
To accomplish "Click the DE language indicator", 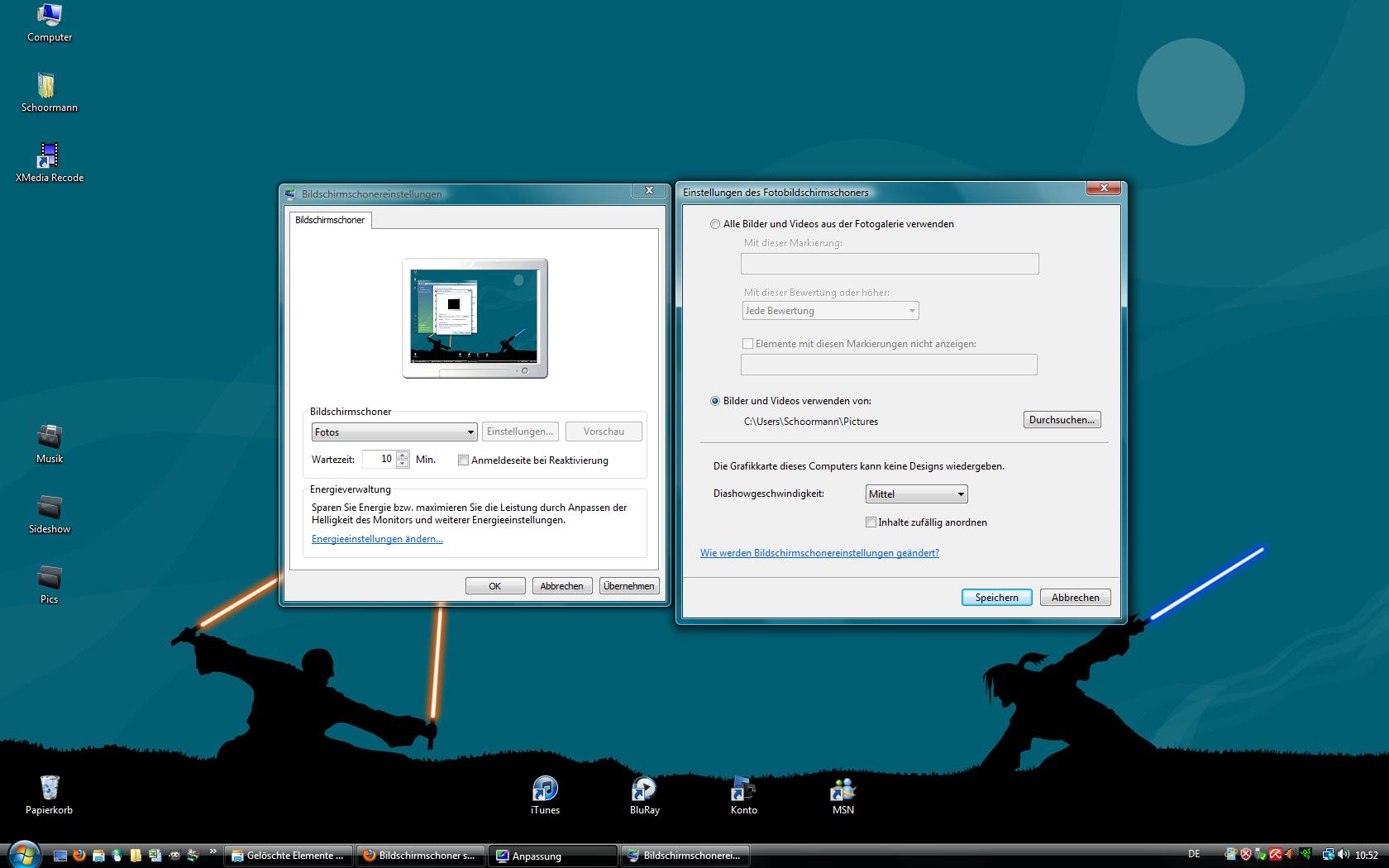I will pos(1194,854).
